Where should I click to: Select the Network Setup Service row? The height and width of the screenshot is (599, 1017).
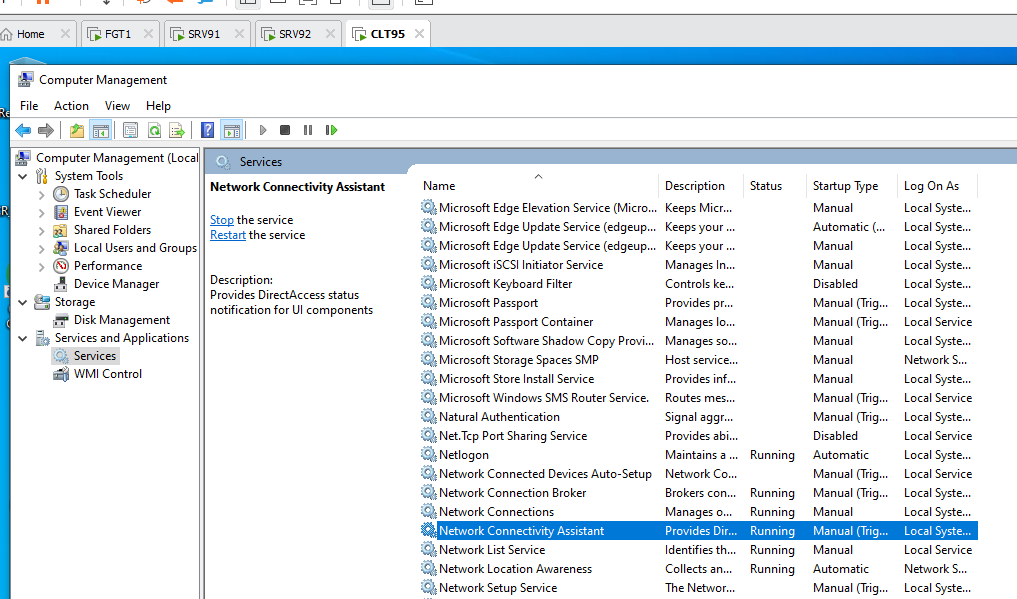click(699, 588)
